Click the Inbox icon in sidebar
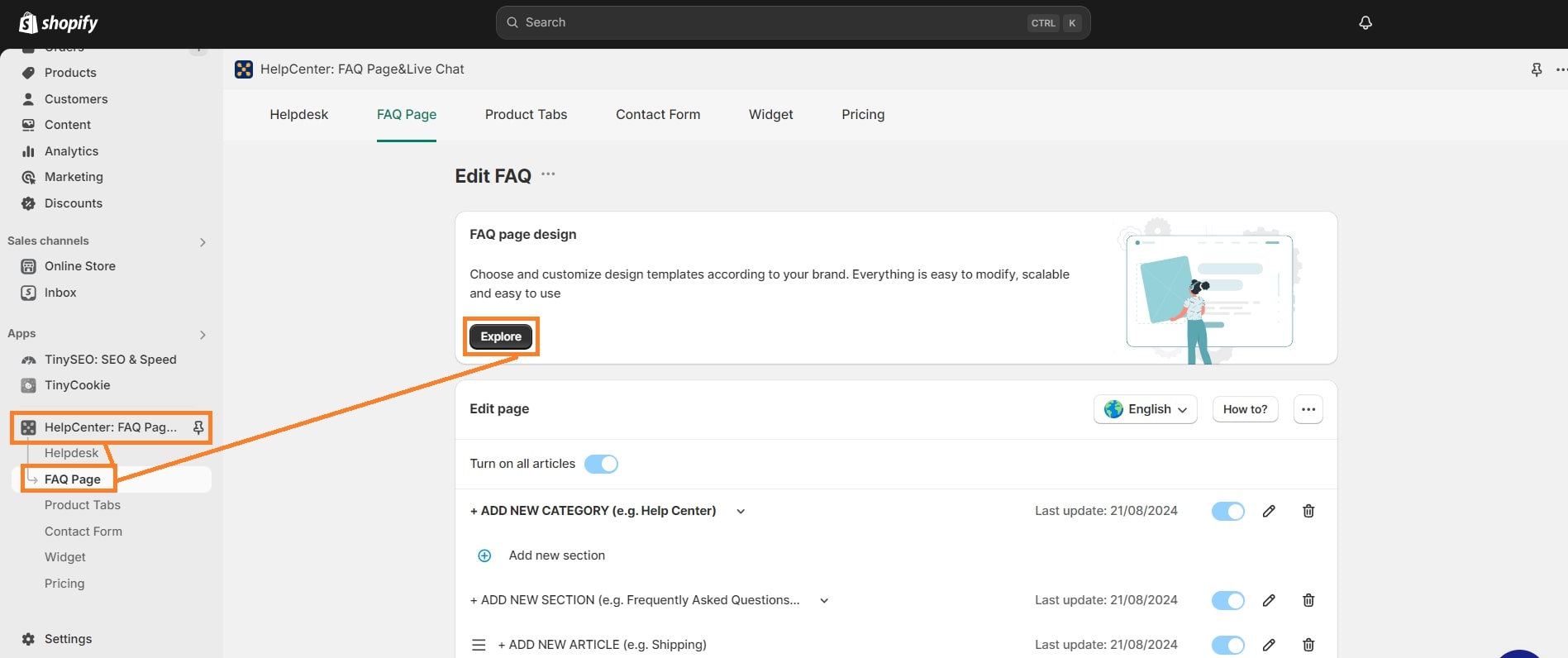Image resolution: width=1568 pixels, height=658 pixels. coord(28,293)
